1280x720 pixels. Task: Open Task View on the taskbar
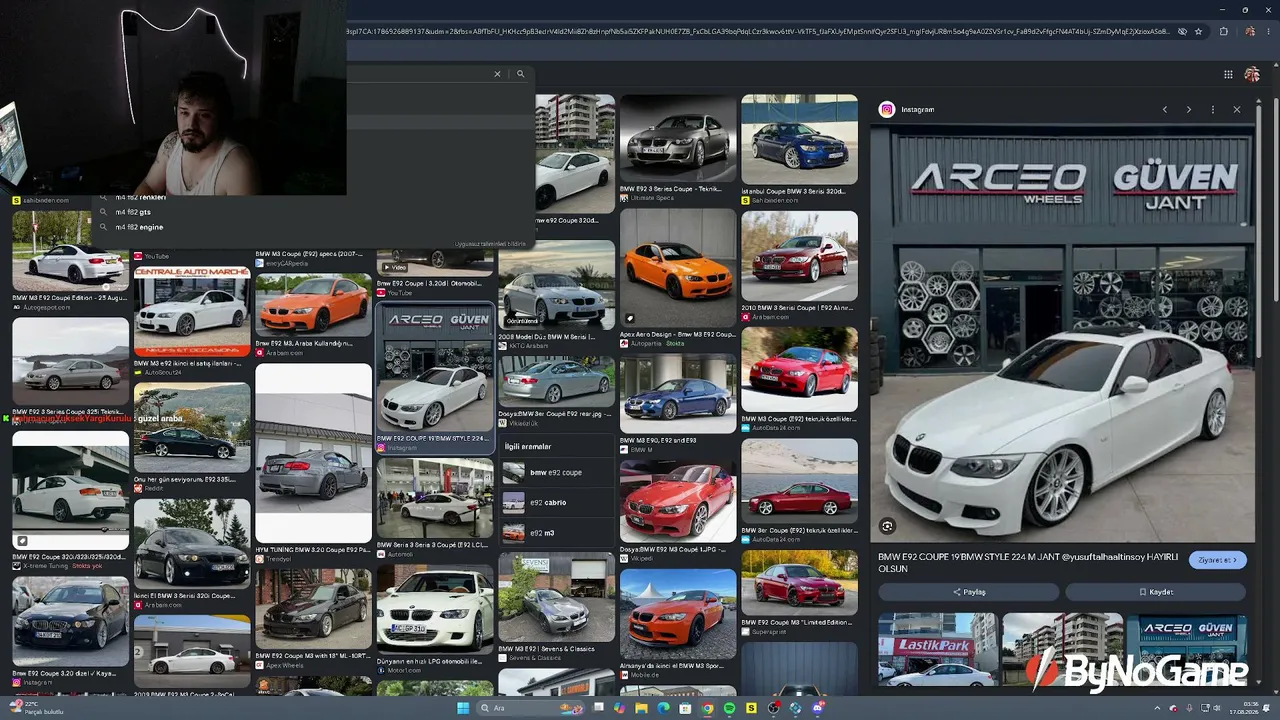point(598,708)
